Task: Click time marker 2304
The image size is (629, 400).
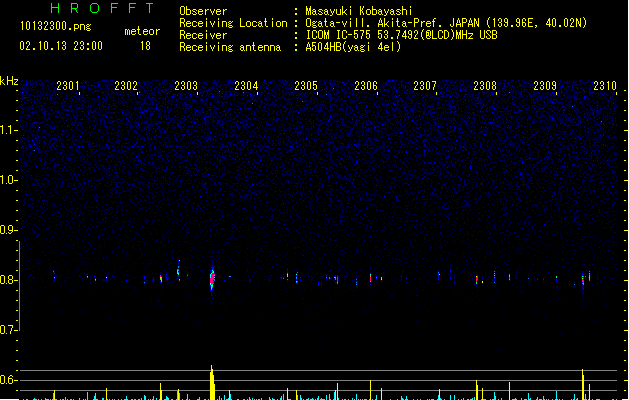Action: tap(246, 86)
